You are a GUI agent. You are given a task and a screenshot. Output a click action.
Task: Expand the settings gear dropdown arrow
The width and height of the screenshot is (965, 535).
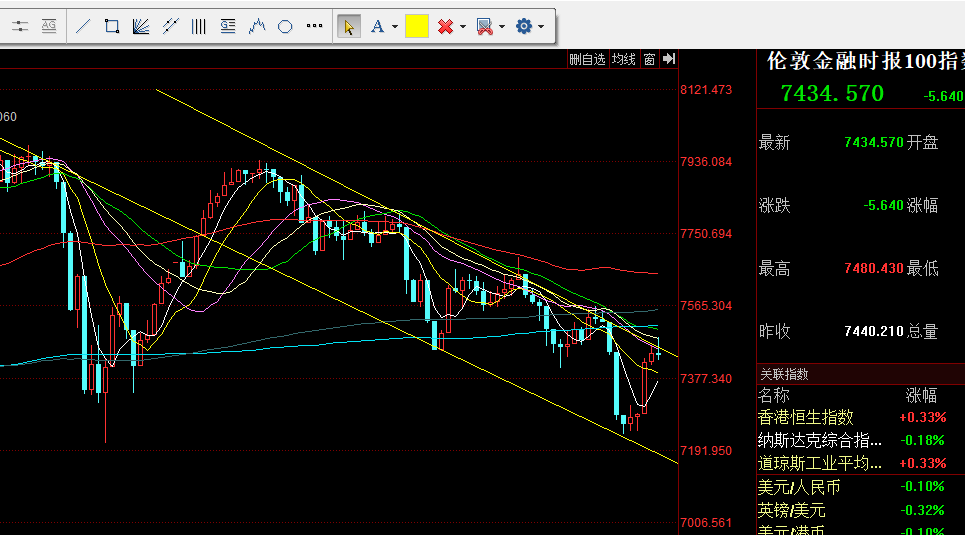coord(541,27)
